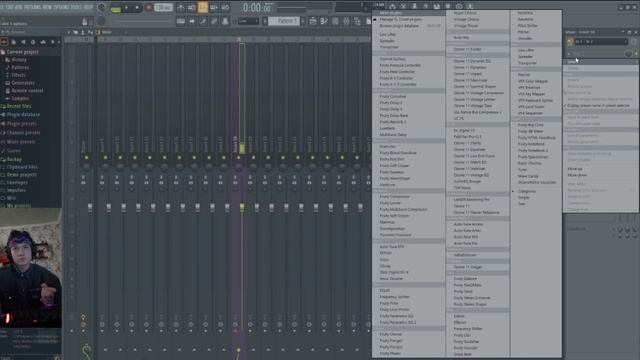
Task: Select 'Pitch Shifter' in the third column
Action: 527,26
